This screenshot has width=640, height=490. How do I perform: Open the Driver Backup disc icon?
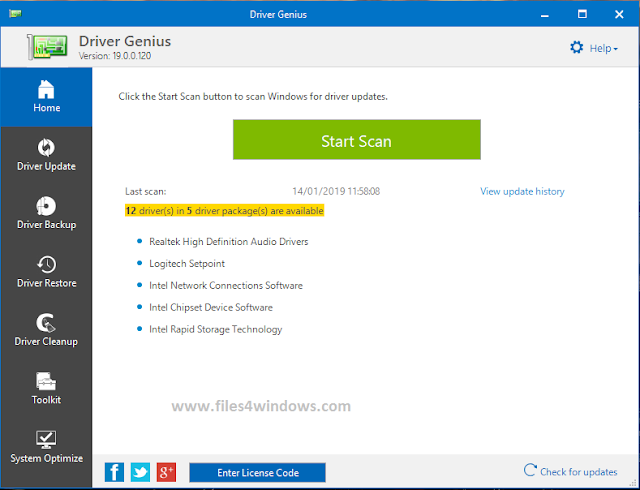tap(46, 206)
